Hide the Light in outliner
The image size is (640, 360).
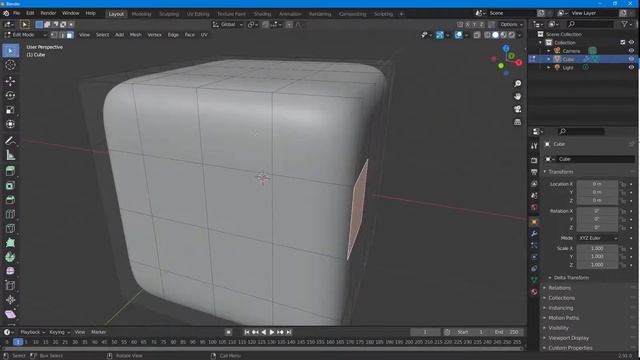click(631, 67)
